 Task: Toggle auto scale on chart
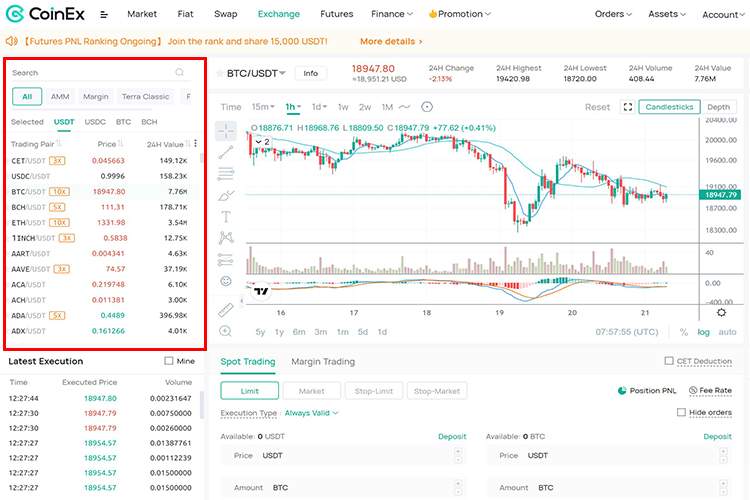[727, 332]
